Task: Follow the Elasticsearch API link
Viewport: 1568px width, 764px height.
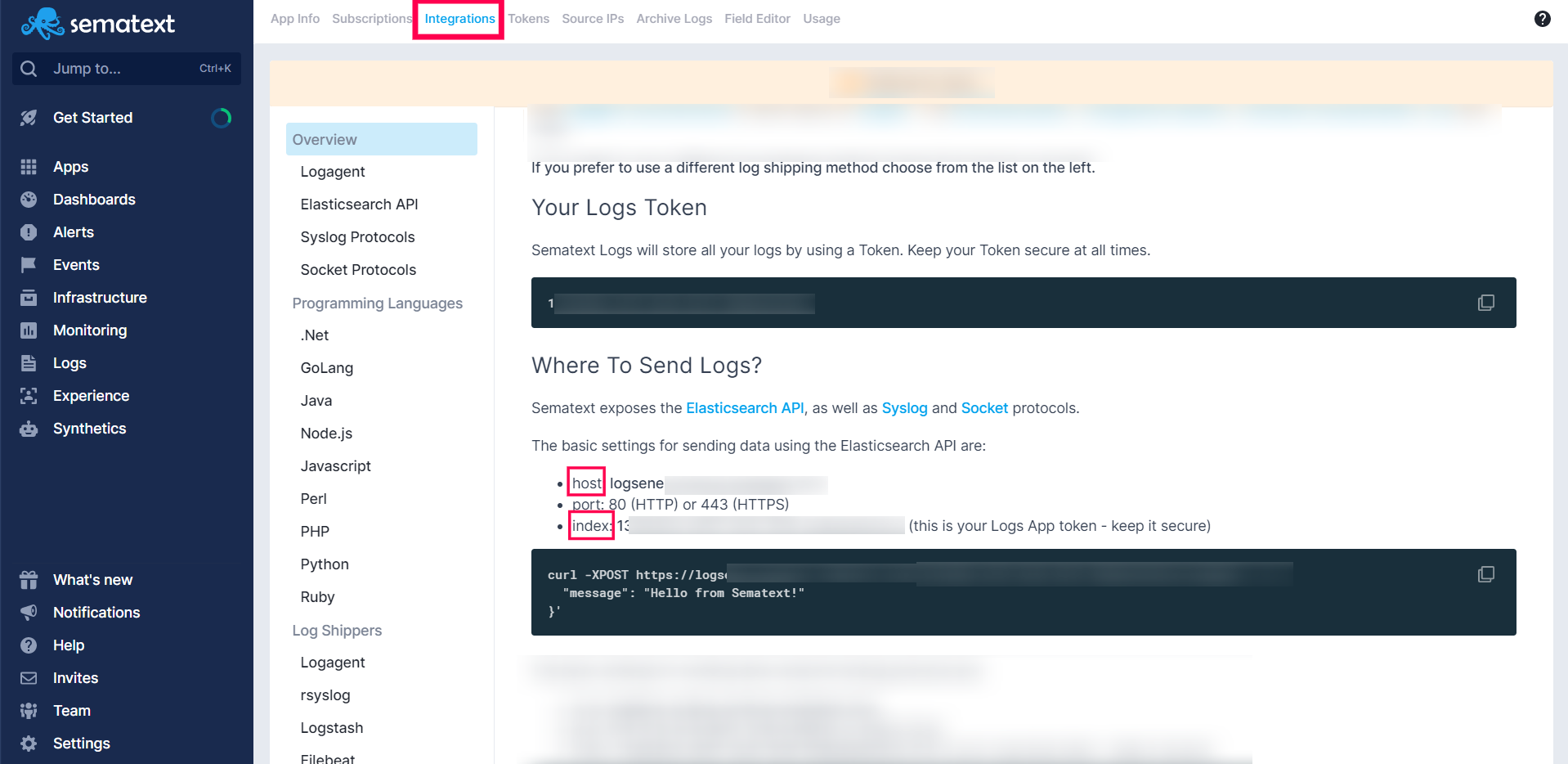Action: coord(745,408)
